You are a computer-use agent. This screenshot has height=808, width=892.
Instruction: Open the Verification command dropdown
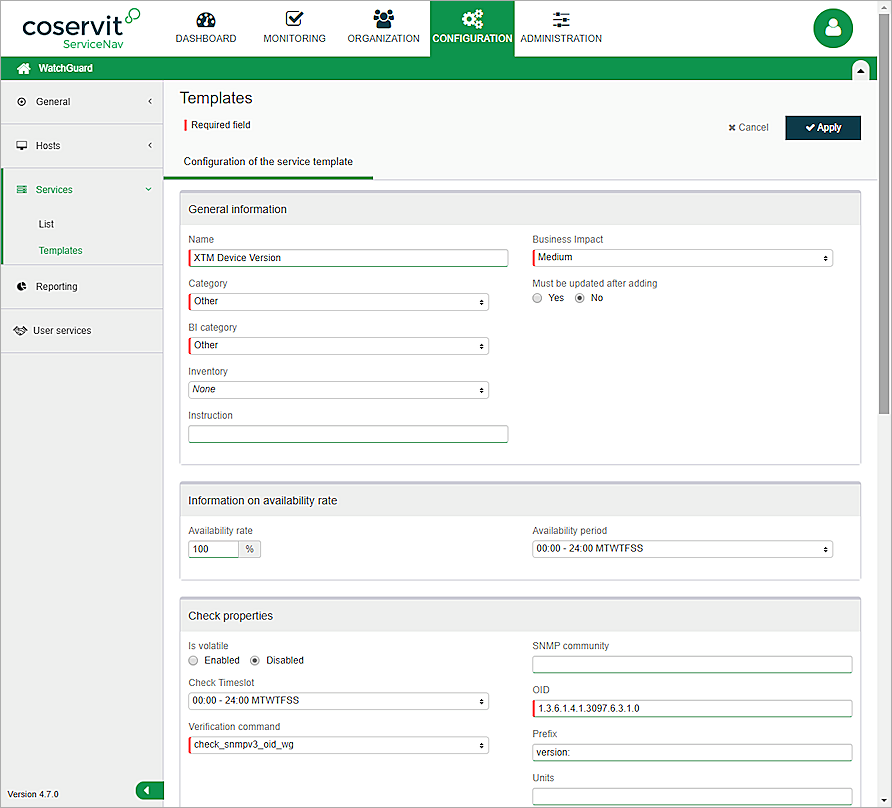338,745
